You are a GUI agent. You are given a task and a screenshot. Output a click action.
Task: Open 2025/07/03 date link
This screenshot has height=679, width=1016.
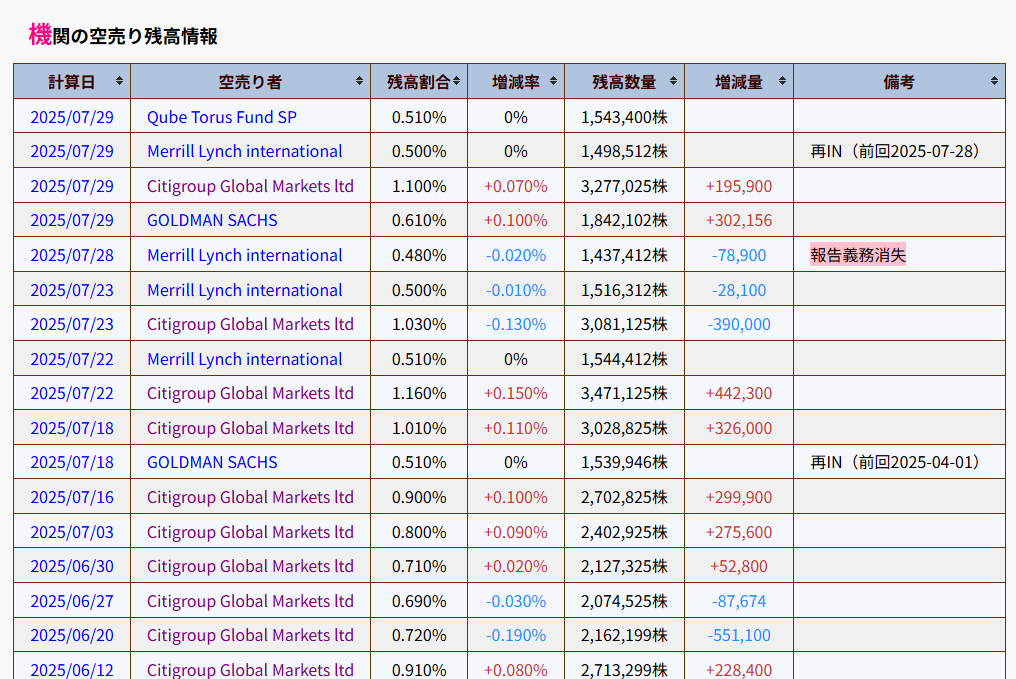pyautogui.click(x=72, y=533)
